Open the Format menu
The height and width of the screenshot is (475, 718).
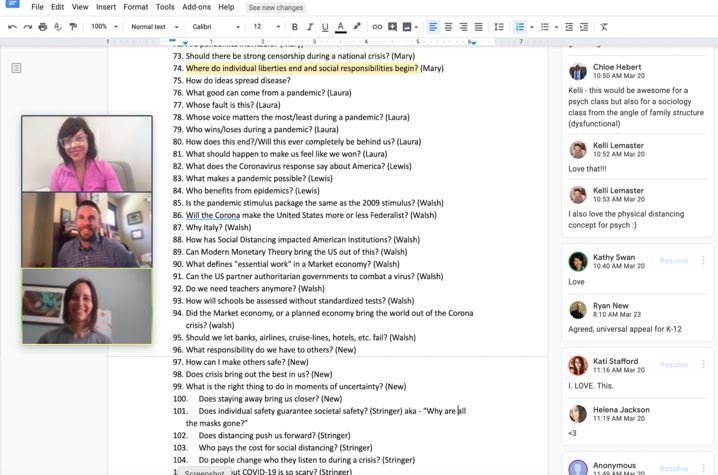coord(136,7)
